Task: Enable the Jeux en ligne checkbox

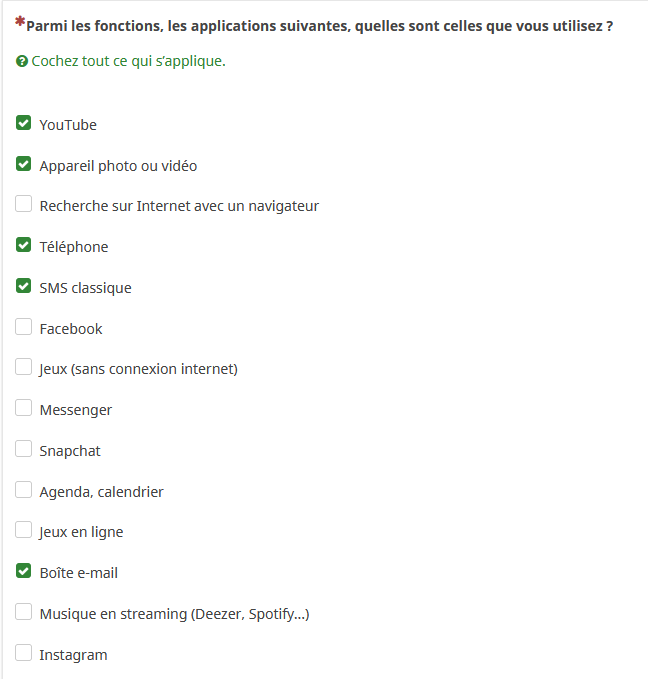Action: pyautogui.click(x=24, y=530)
